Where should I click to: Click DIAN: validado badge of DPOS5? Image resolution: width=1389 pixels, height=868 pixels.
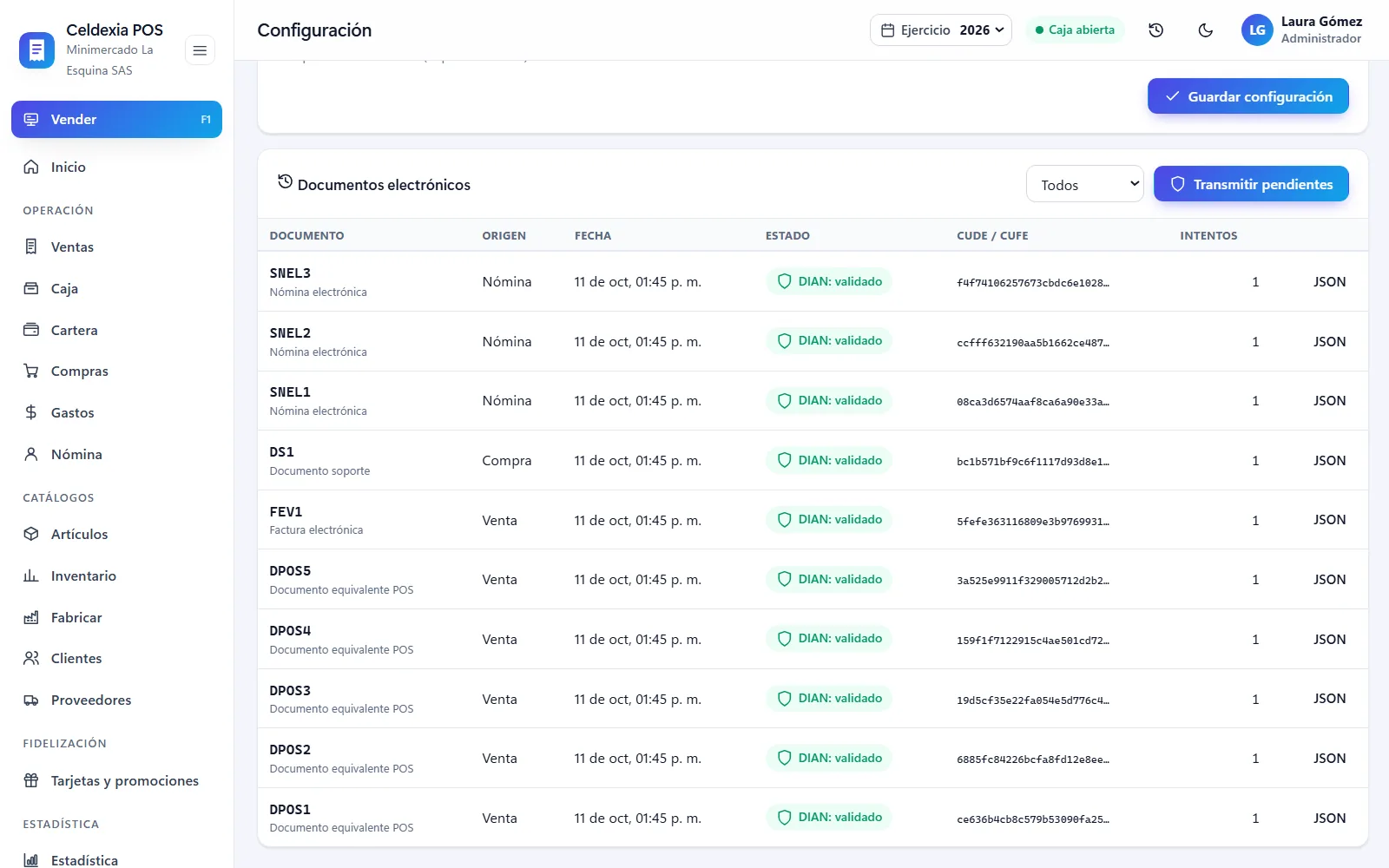pos(829,580)
